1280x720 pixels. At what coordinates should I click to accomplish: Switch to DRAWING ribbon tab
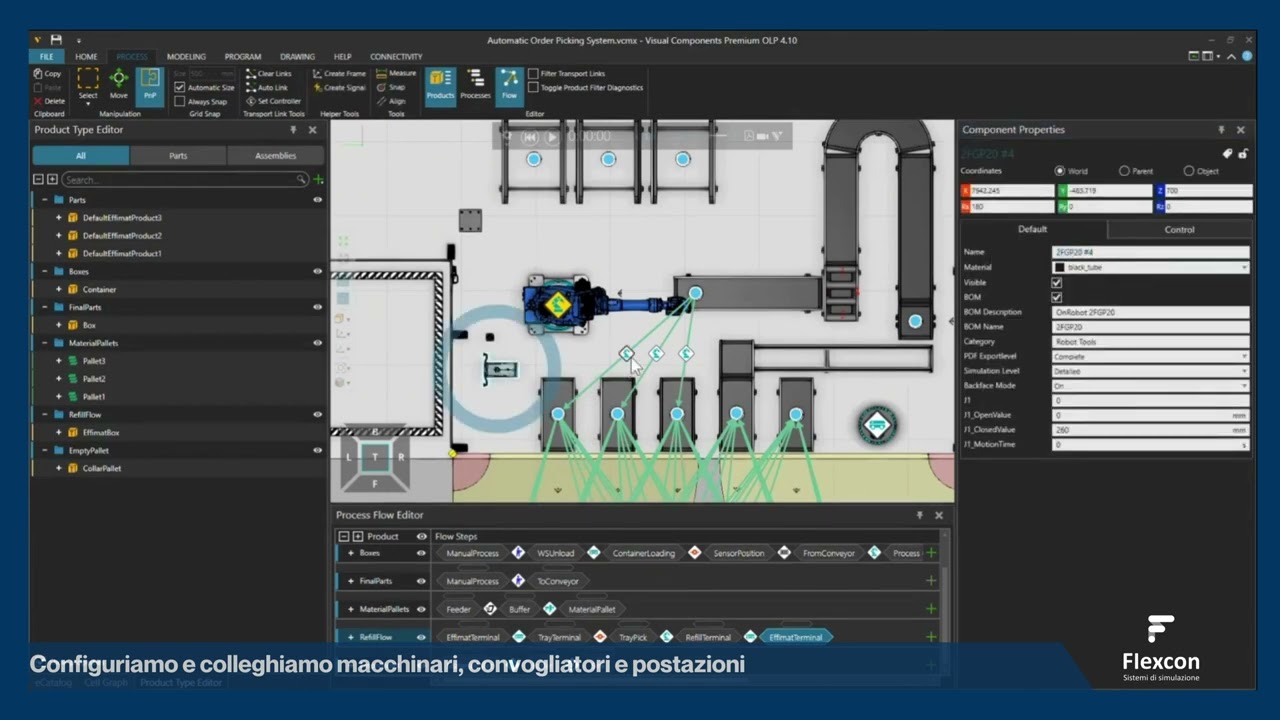click(x=297, y=57)
